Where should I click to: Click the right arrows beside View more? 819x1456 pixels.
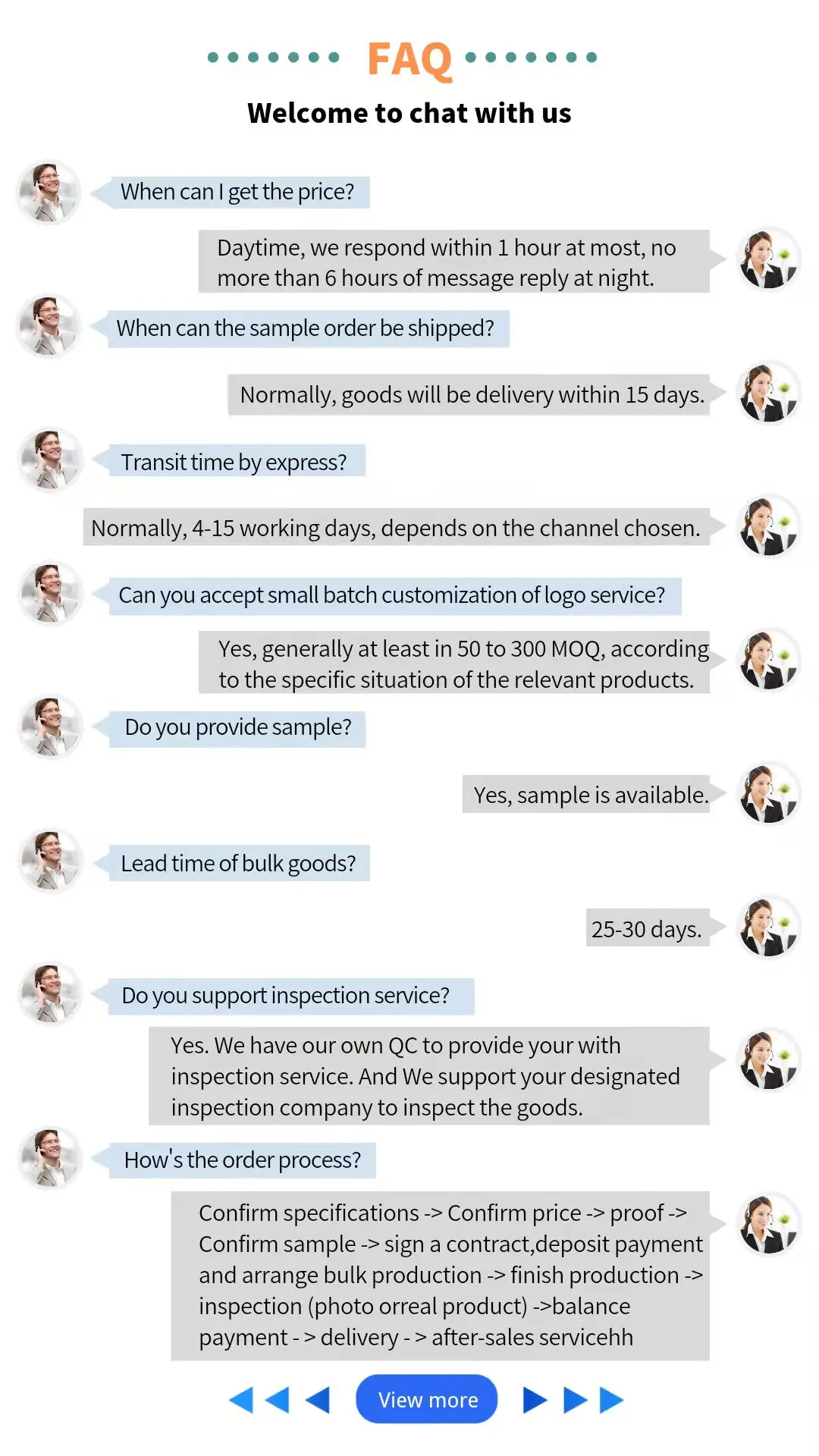[x=573, y=1400]
